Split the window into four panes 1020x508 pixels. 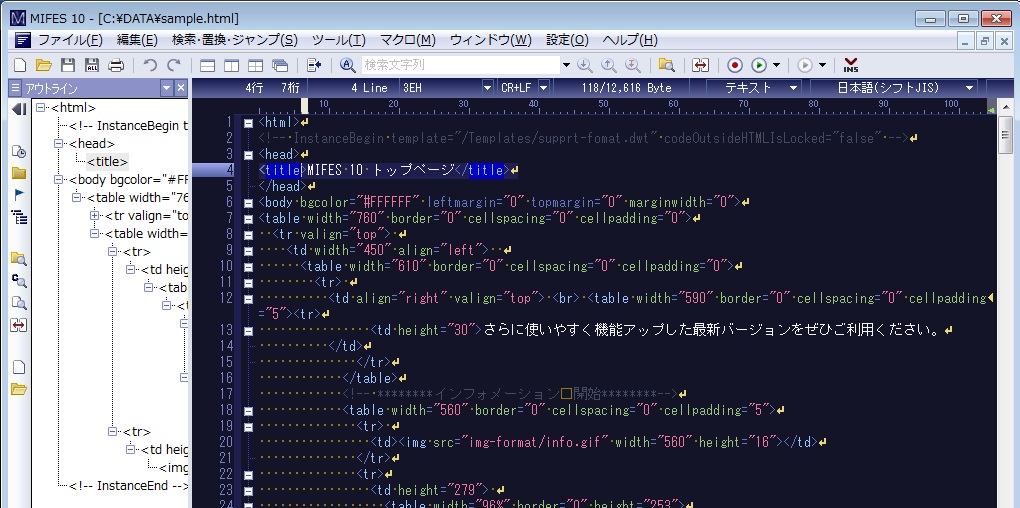point(256,65)
